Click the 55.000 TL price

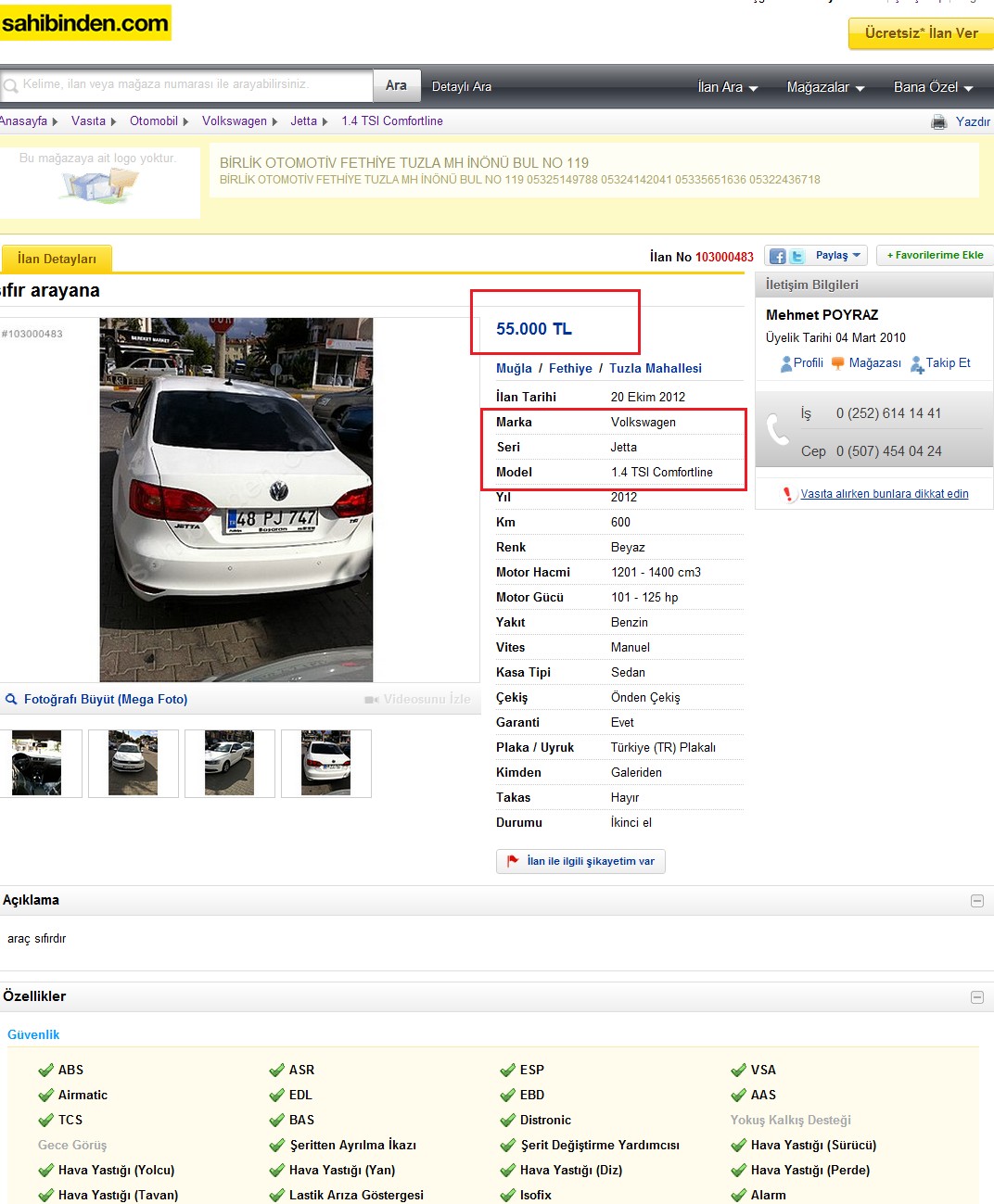pos(534,329)
